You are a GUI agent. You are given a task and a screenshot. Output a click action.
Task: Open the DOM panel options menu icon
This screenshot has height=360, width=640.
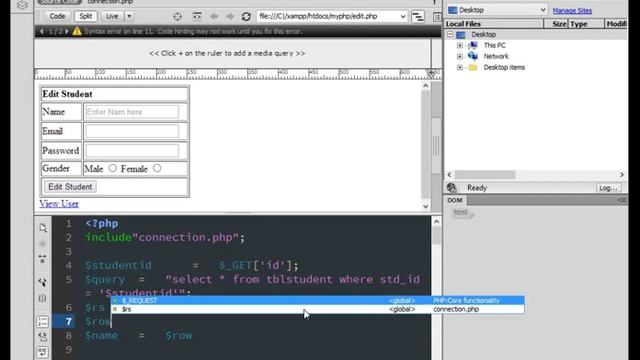pyautogui.click(x=621, y=200)
